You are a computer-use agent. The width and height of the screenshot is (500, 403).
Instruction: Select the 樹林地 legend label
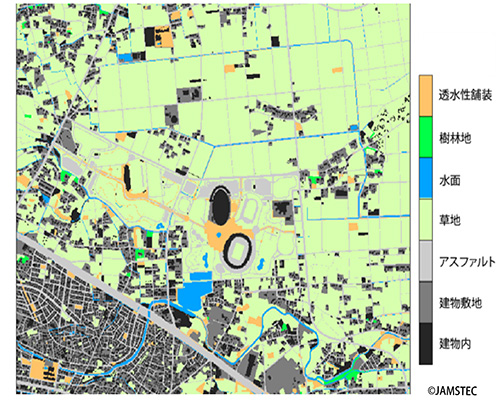click(x=455, y=137)
